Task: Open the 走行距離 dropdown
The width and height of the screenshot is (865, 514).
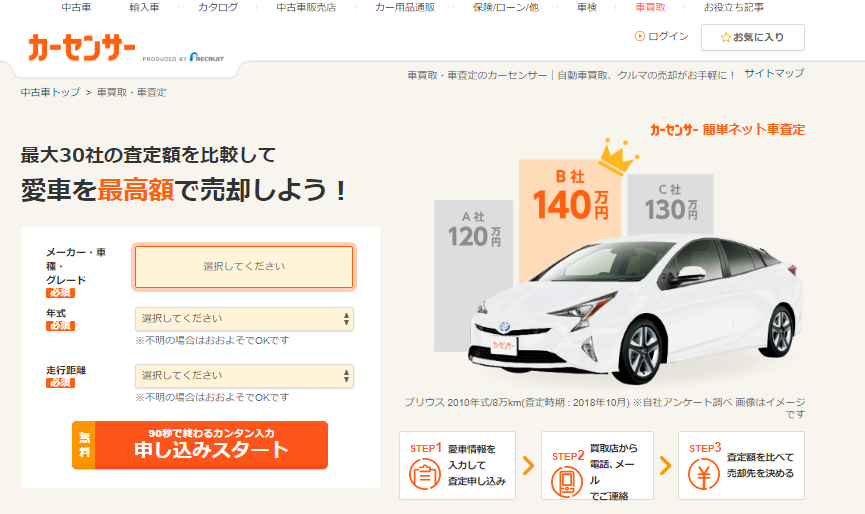Action: click(244, 376)
